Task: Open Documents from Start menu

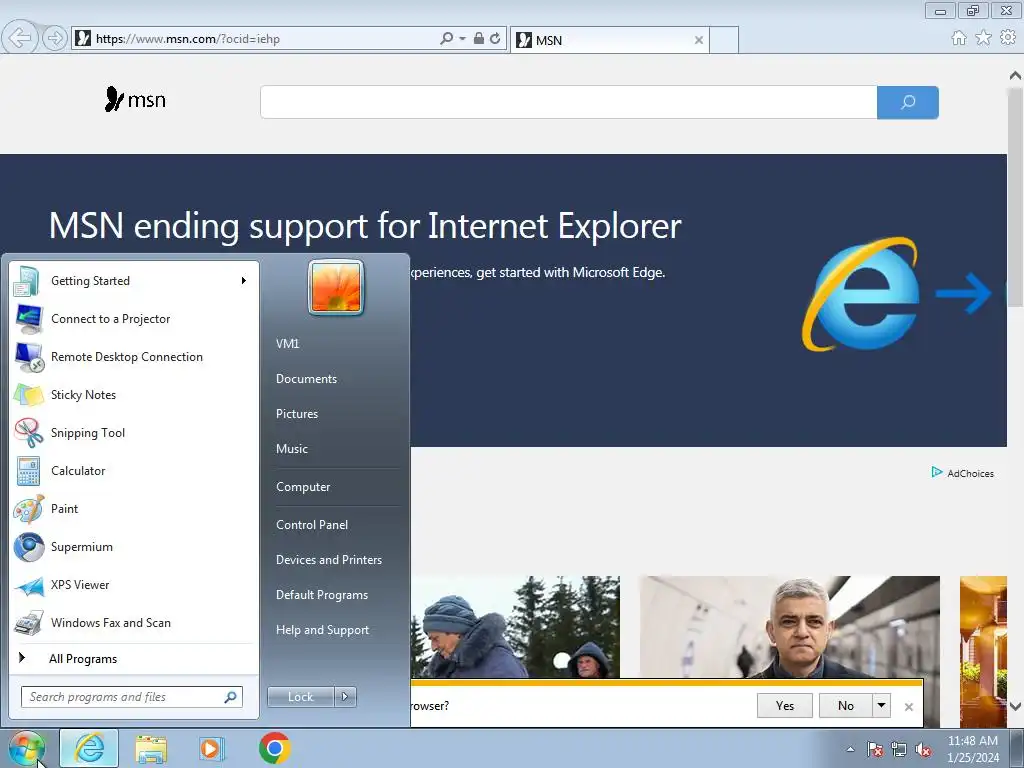Action: 306,379
